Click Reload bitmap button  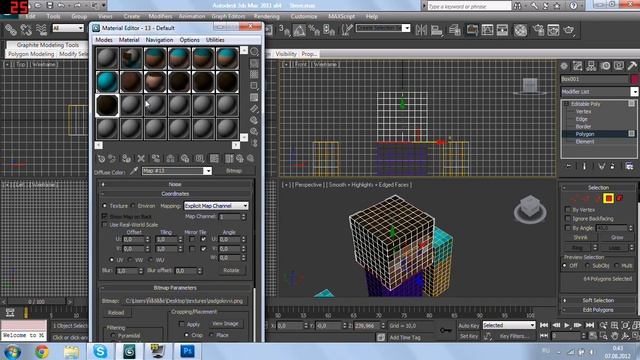[116, 313]
